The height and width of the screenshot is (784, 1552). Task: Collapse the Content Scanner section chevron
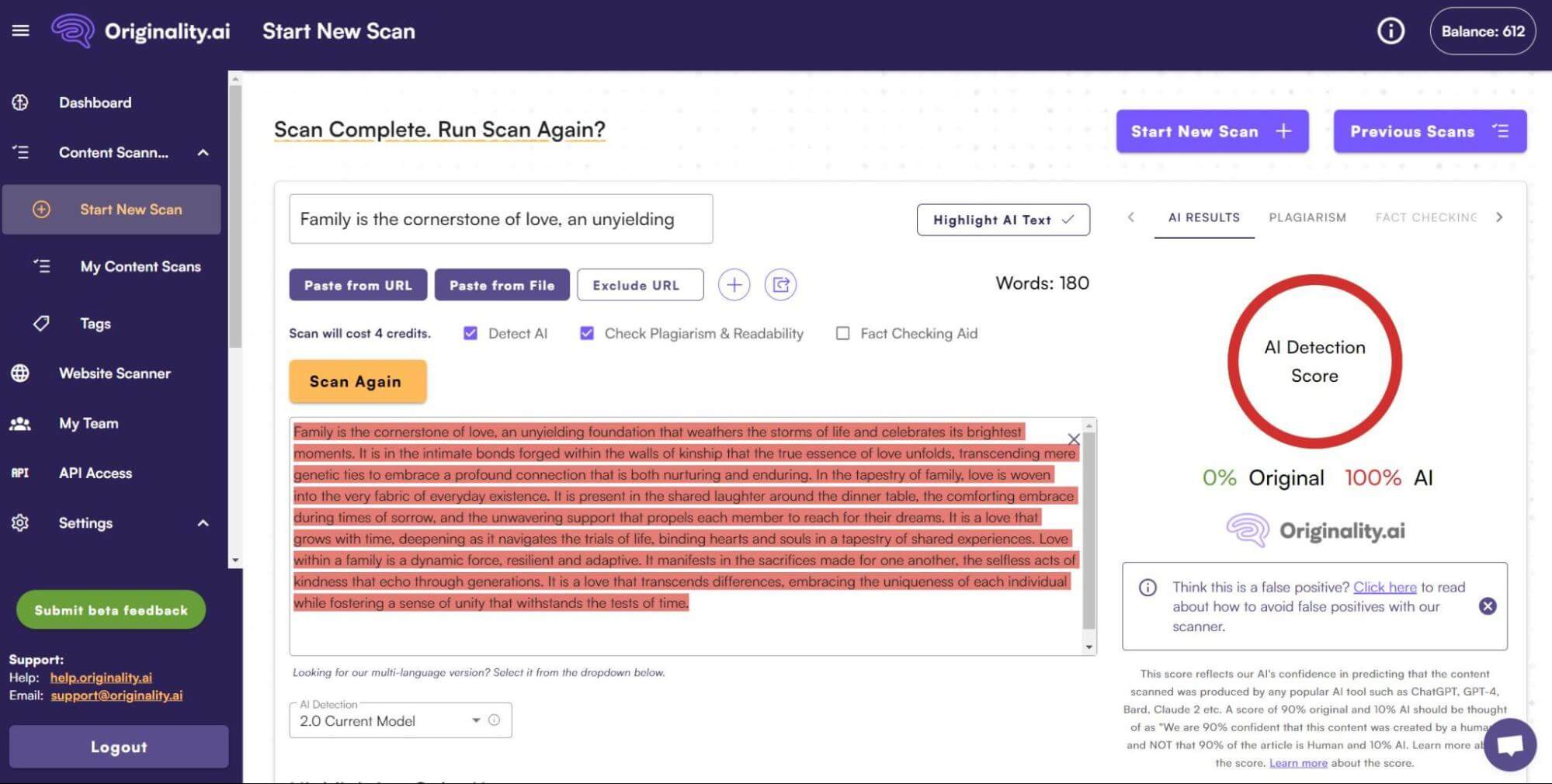[x=203, y=152]
